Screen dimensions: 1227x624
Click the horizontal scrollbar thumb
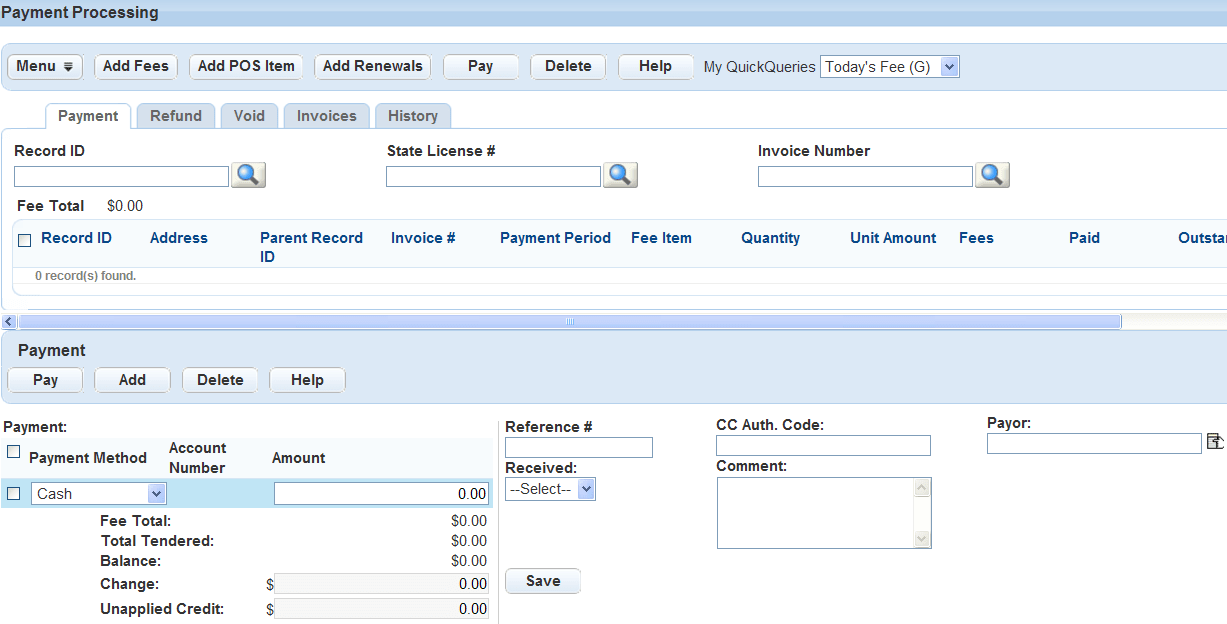[570, 322]
